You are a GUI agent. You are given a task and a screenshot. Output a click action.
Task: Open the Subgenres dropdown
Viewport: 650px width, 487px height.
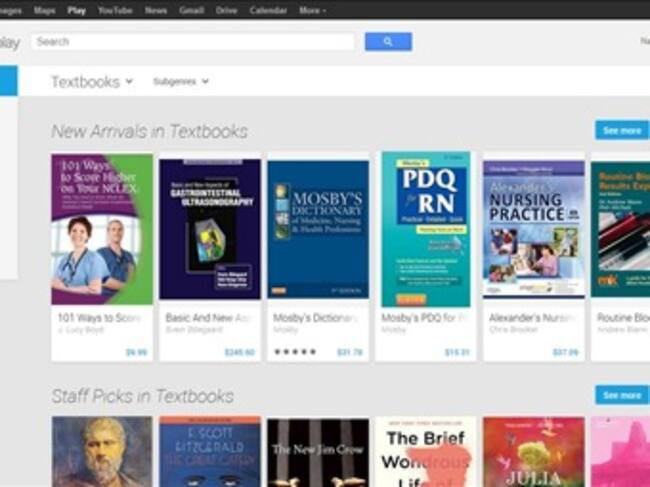(181, 82)
